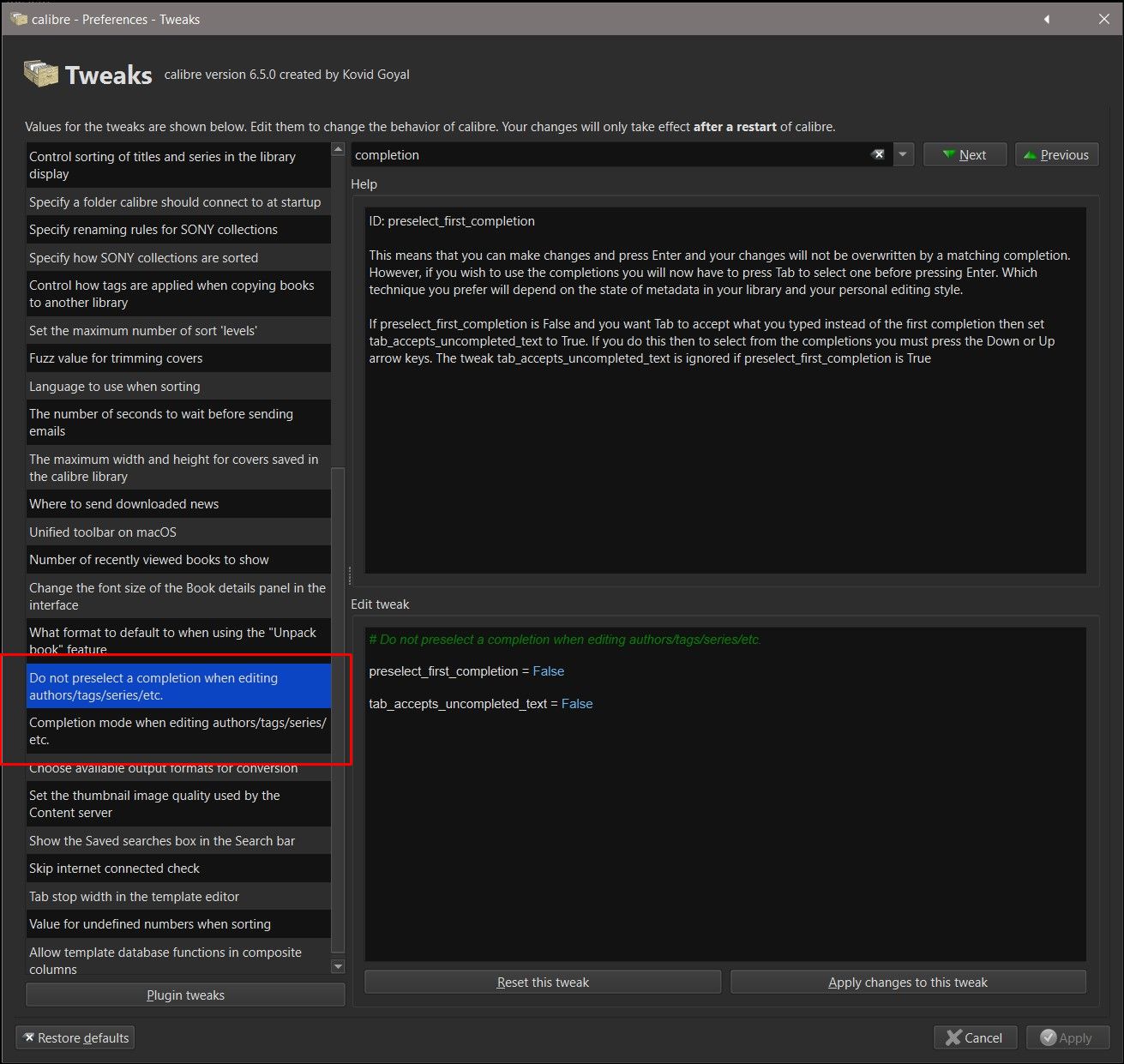Click the preselect_first_completion False value
This screenshot has width=1124, height=1064.
coord(549,671)
